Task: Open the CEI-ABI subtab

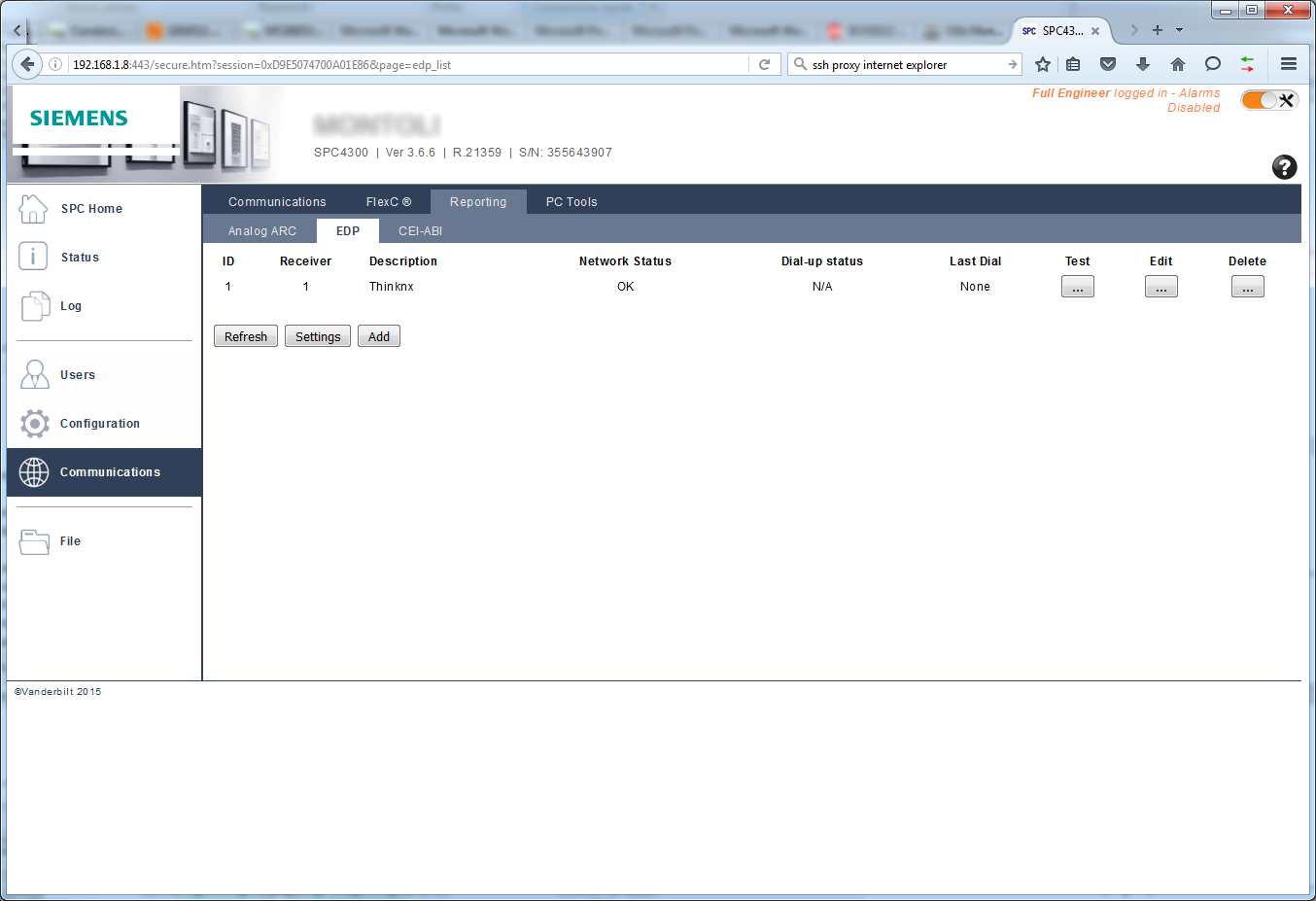Action: pyautogui.click(x=420, y=231)
